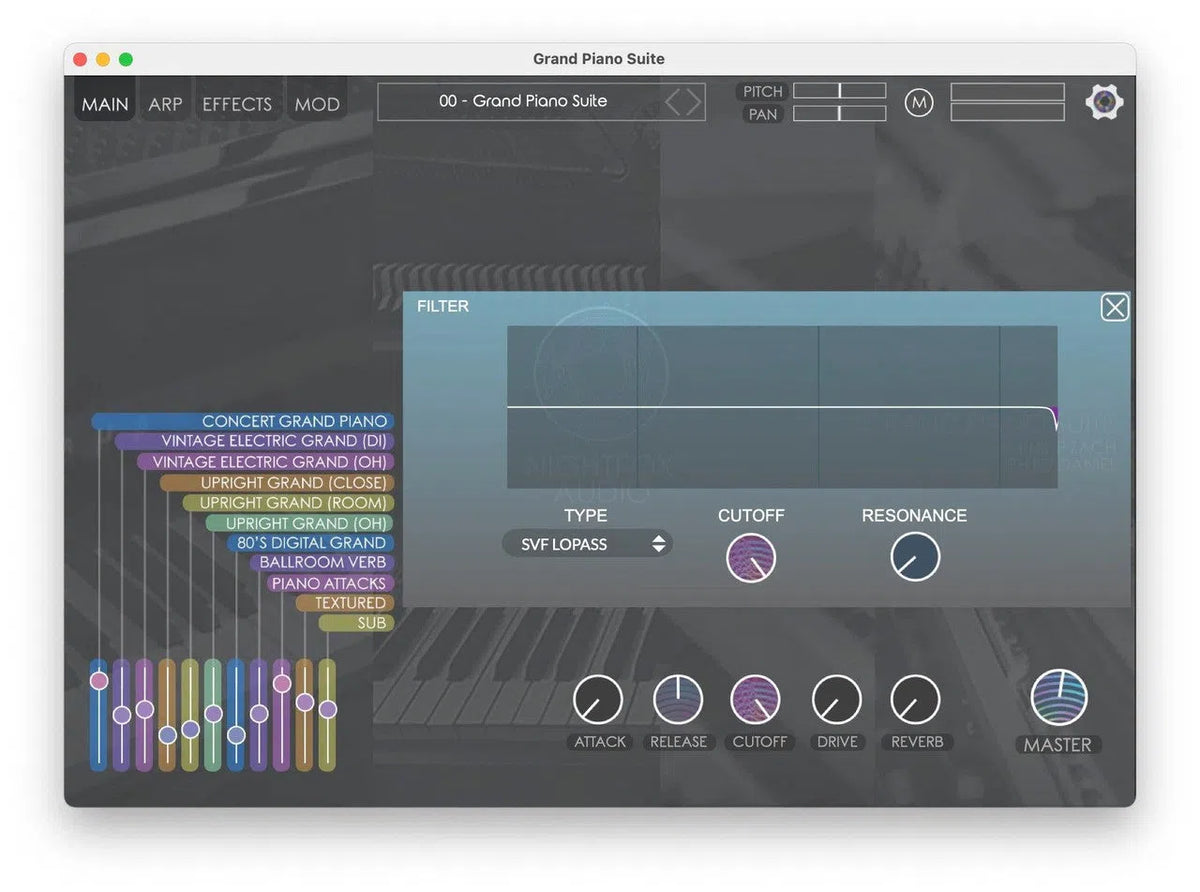Viewport: 1200px width, 892px height.
Task: Open the MOD tab
Action: coord(317,104)
